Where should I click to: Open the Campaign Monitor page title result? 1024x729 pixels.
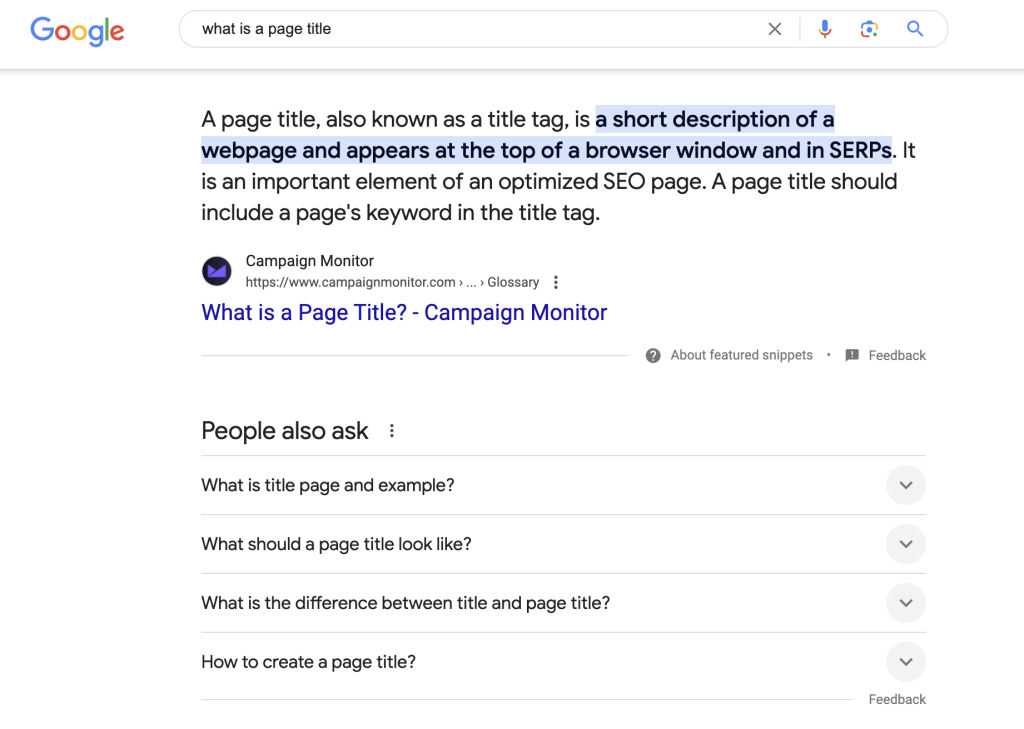(x=403, y=313)
